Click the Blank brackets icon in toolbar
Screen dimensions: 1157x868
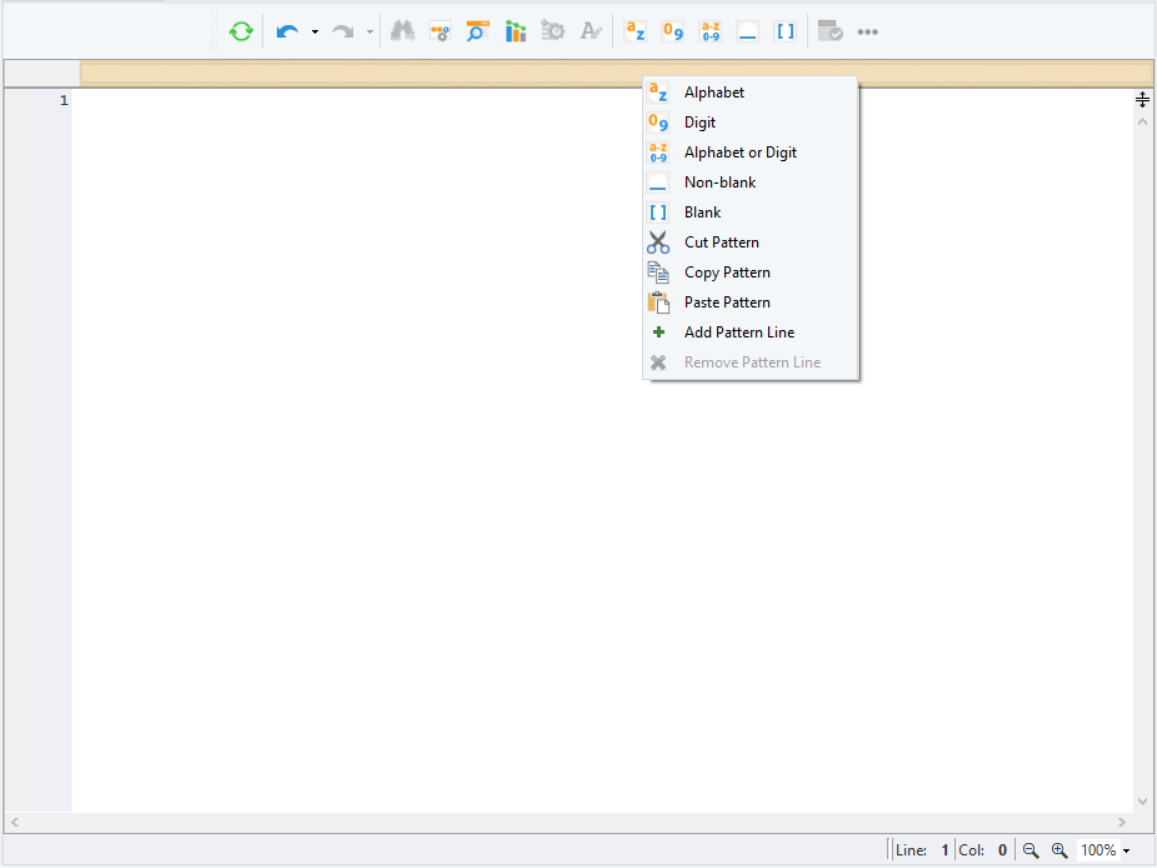(786, 32)
